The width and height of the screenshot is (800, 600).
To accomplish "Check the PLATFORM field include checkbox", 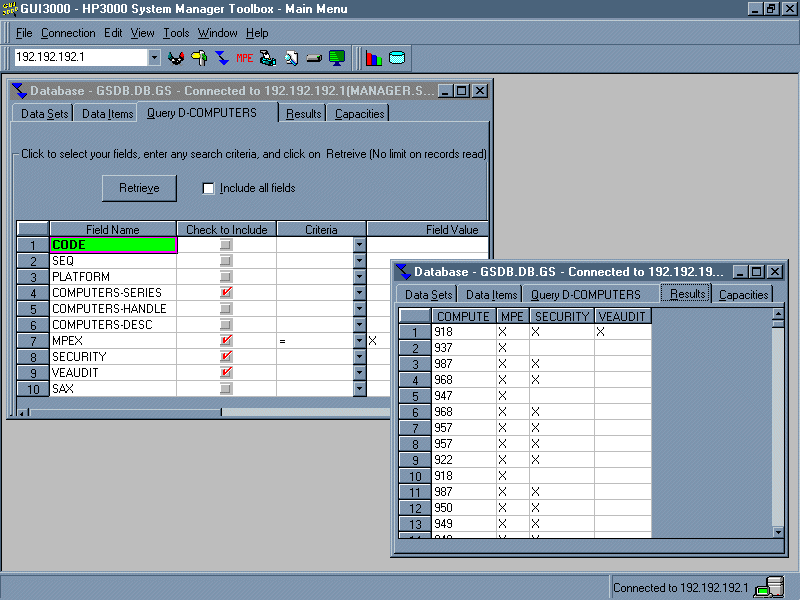I will click(x=226, y=277).
